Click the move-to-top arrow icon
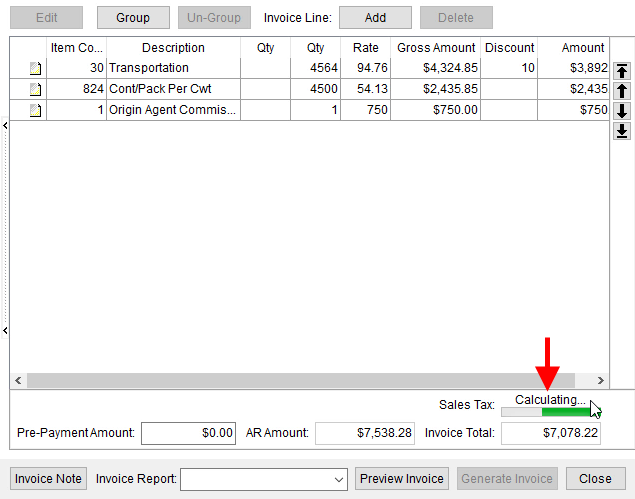 pyautogui.click(x=621, y=71)
